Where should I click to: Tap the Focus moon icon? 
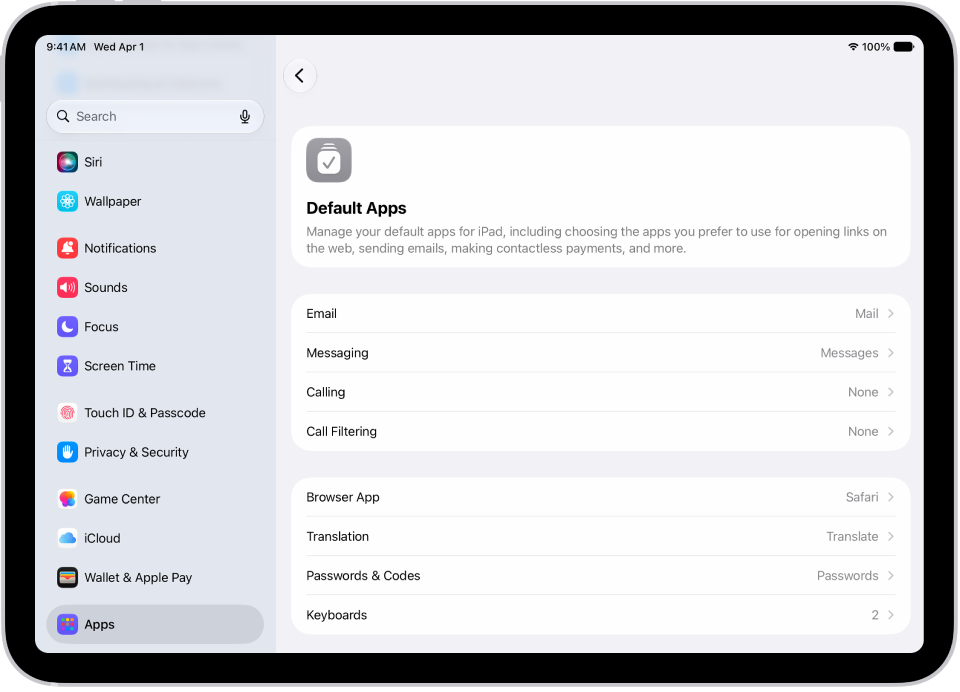(x=67, y=327)
